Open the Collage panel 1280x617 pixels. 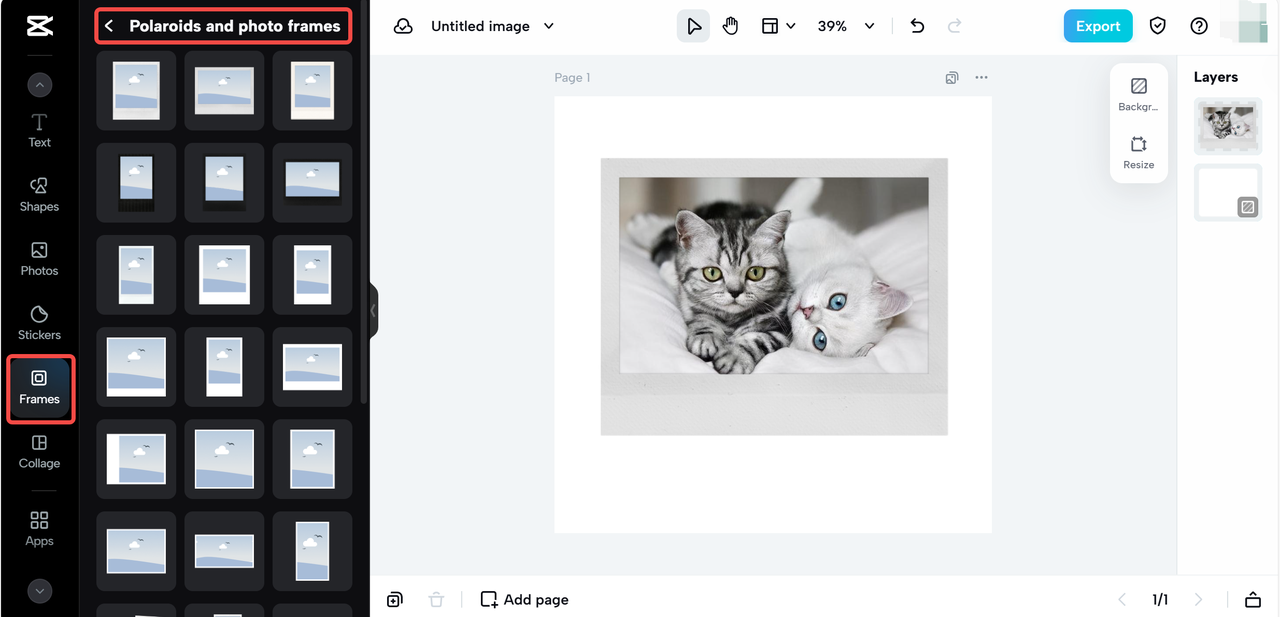pos(39,452)
